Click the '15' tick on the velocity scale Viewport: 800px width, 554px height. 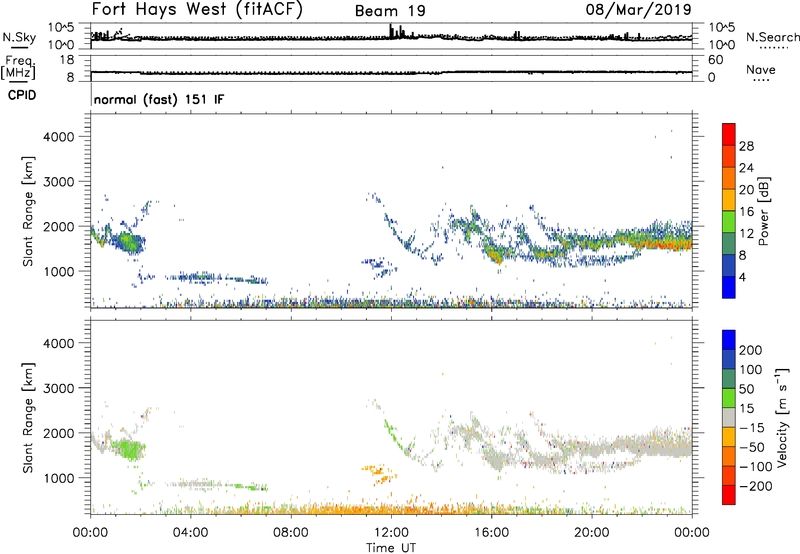(746, 408)
